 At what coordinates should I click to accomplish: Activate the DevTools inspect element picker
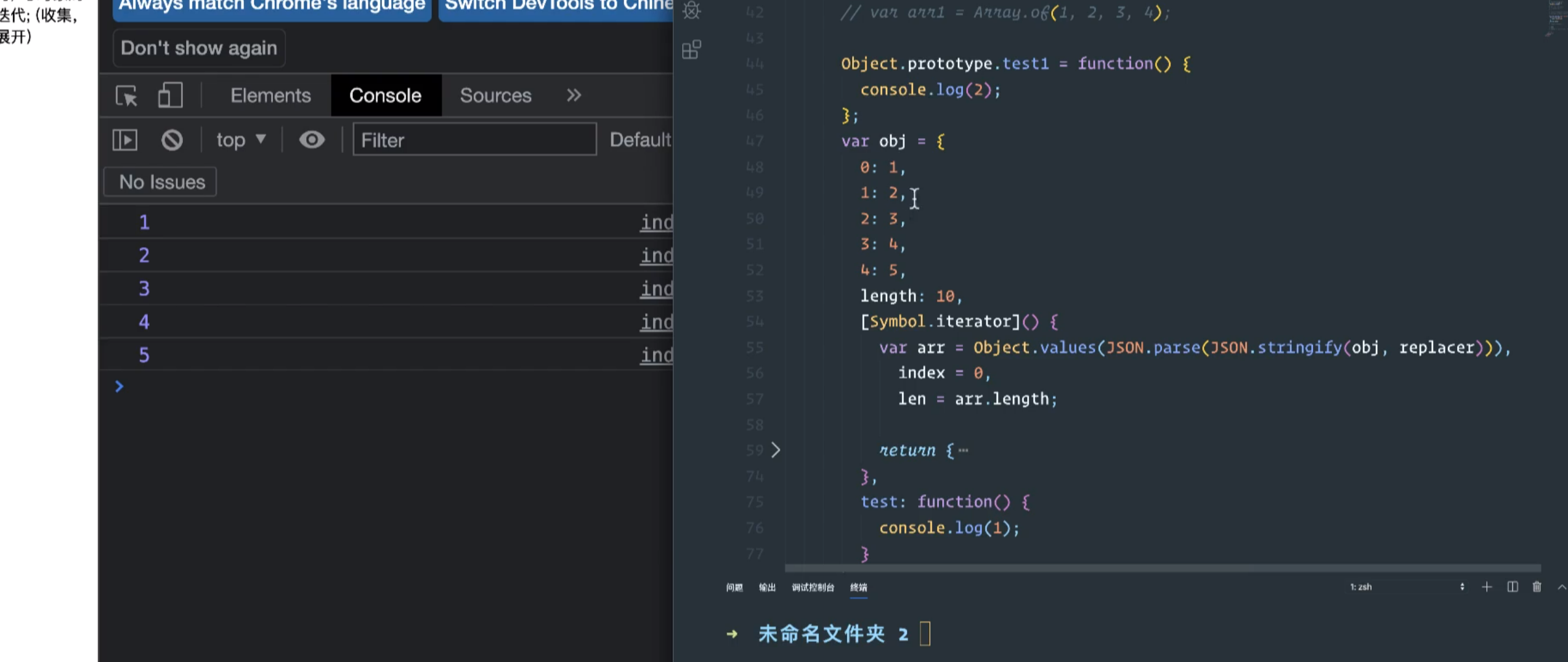pyautogui.click(x=126, y=96)
